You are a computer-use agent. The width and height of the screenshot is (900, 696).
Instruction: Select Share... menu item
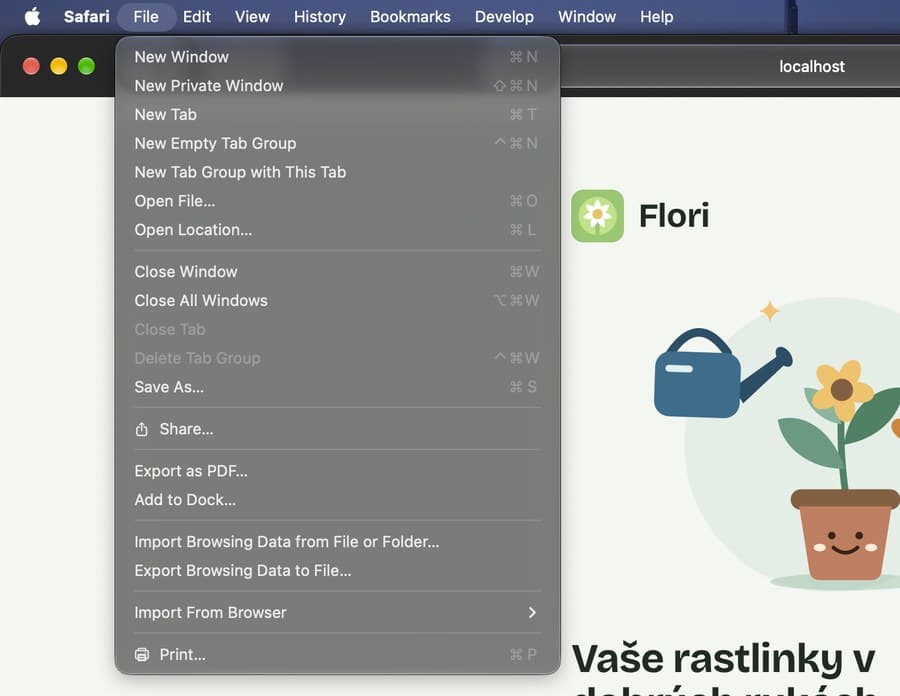pyautogui.click(x=338, y=429)
